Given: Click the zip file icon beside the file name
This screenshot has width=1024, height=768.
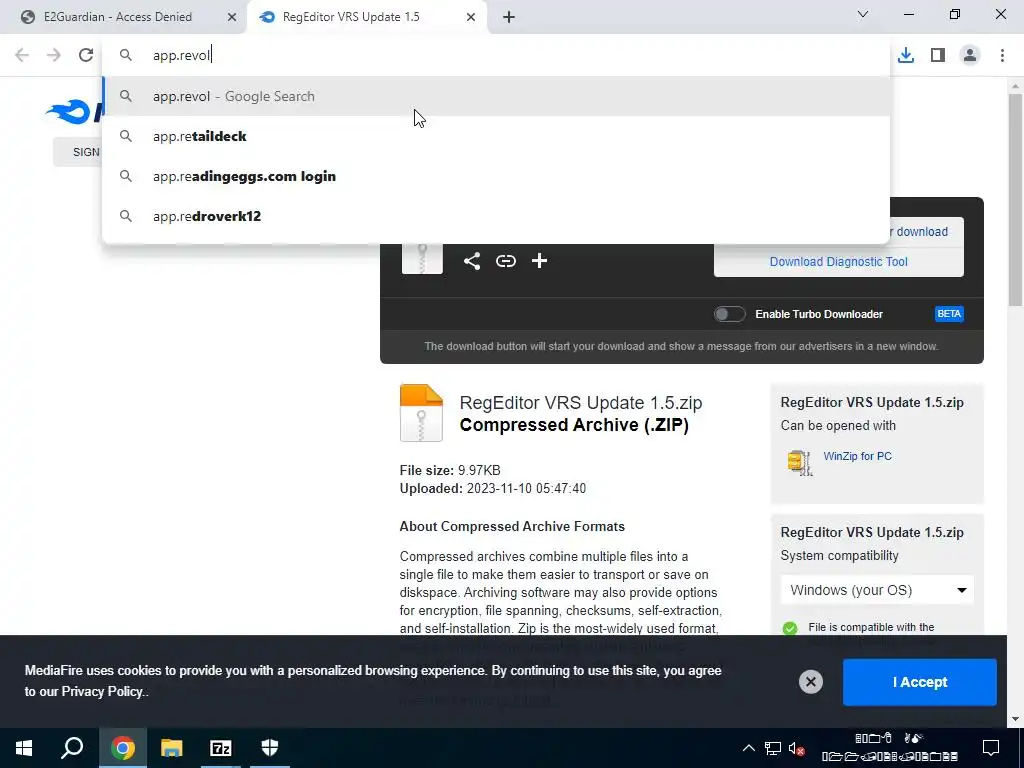Looking at the screenshot, I should coord(421,413).
